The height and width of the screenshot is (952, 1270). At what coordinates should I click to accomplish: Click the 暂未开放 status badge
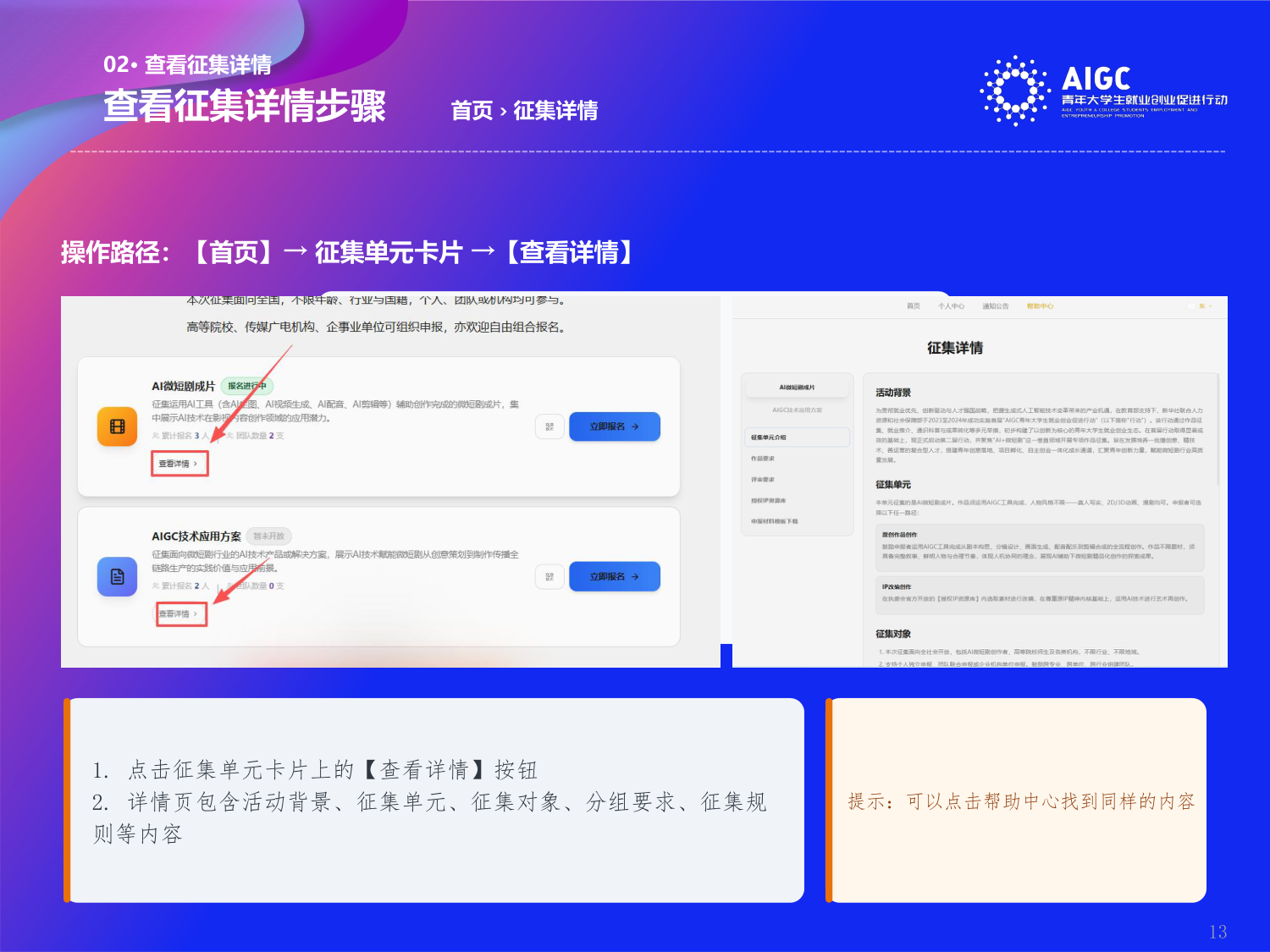click(x=268, y=536)
